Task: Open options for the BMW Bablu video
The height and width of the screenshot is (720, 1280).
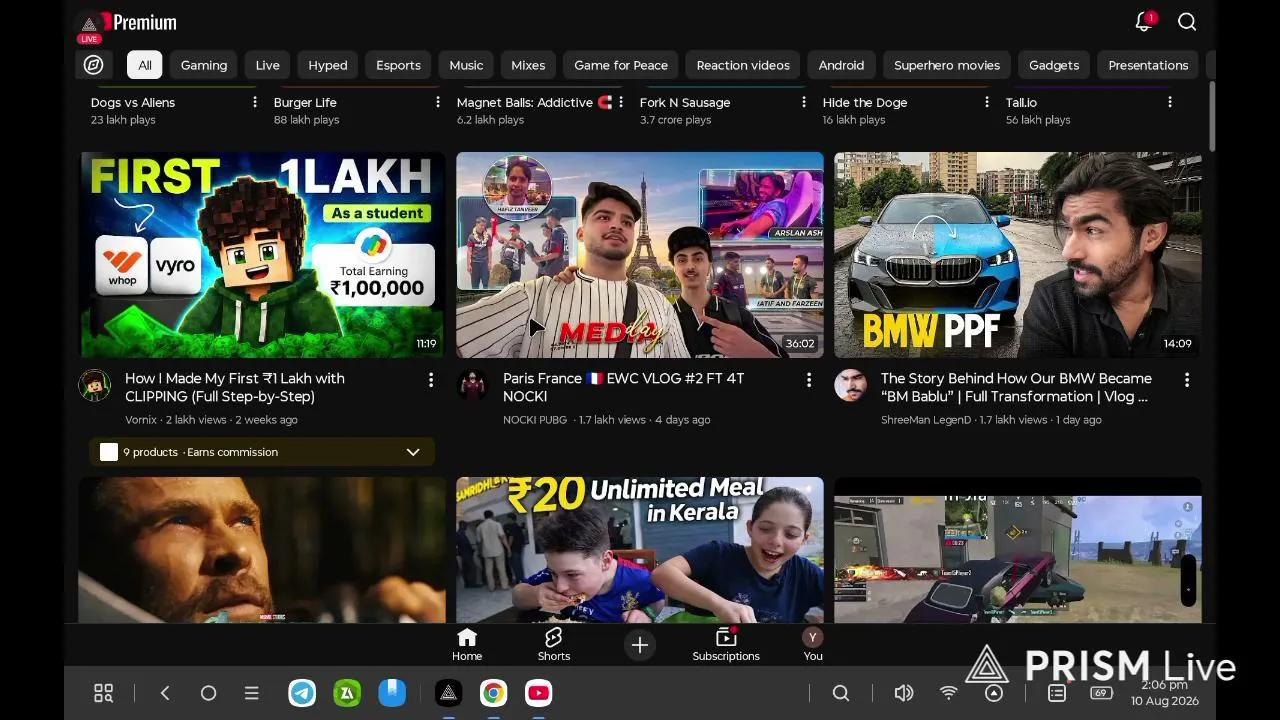Action: click(x=1187, y=380)
